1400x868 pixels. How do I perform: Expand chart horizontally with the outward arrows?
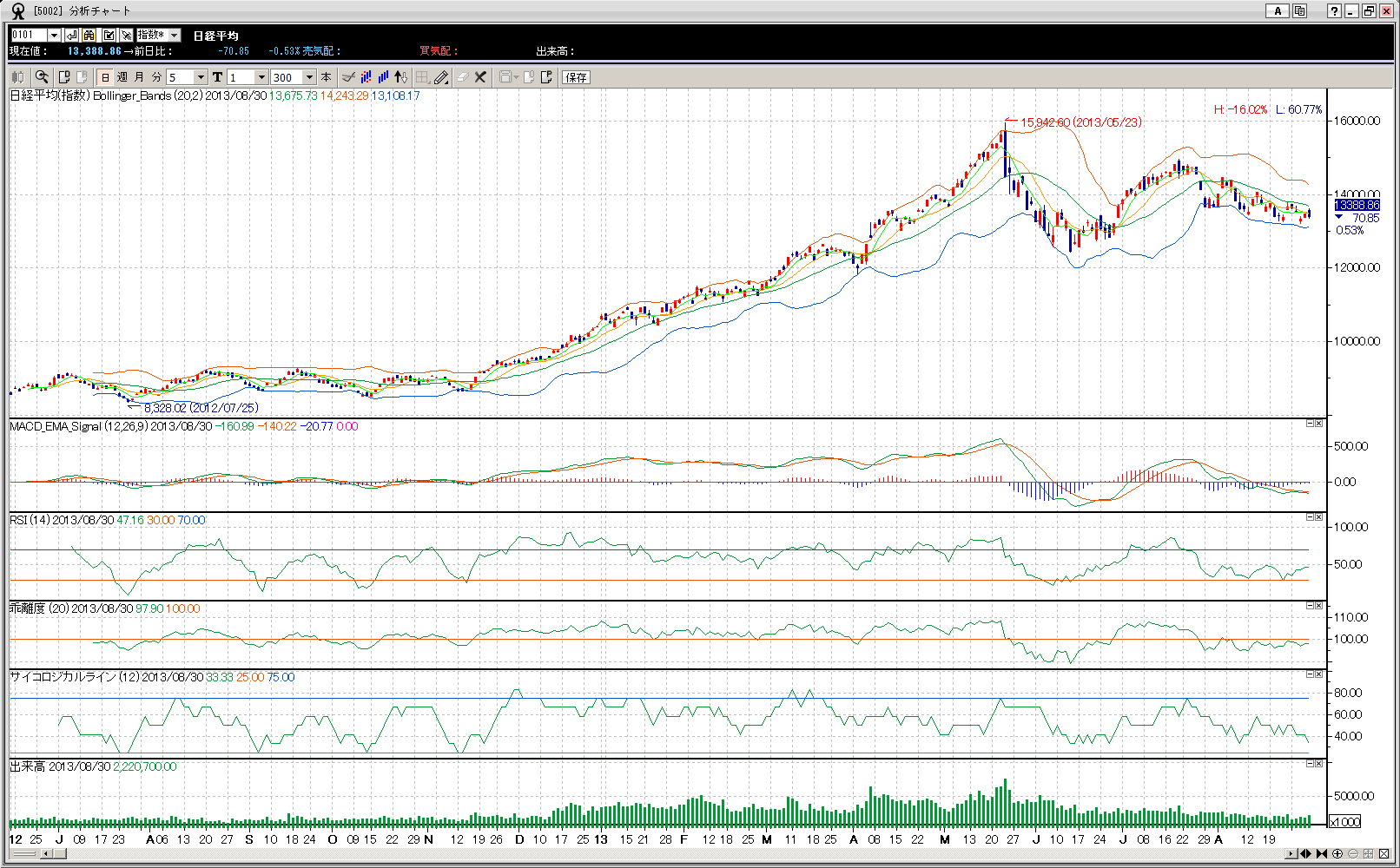1305,854
